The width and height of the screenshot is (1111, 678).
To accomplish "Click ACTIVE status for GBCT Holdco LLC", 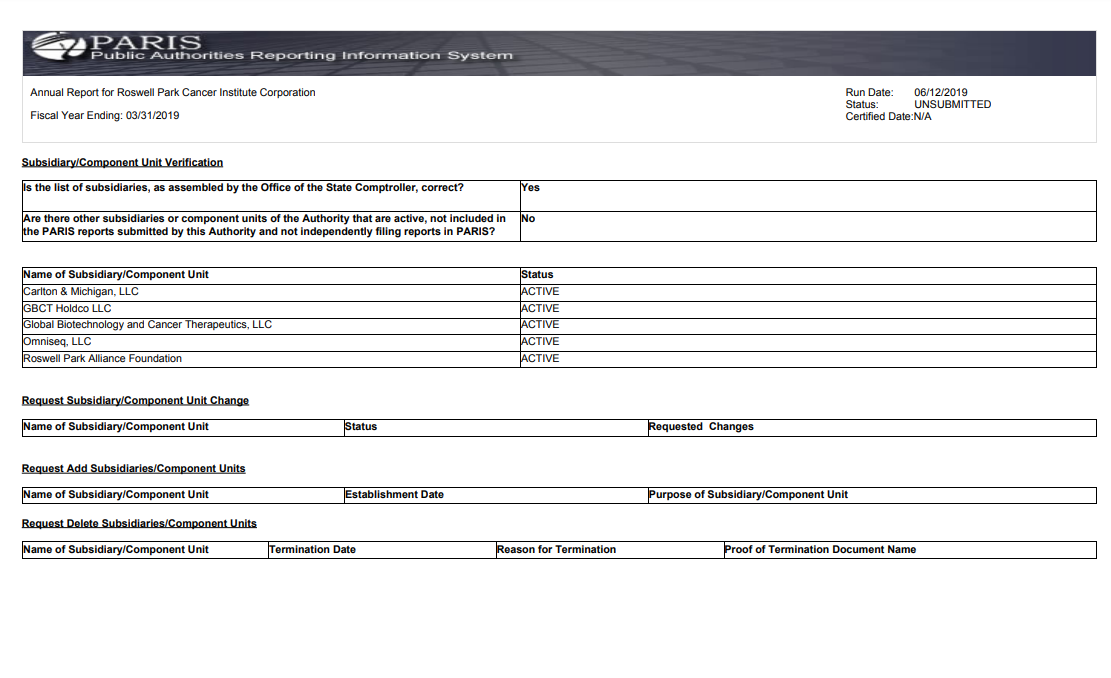I will click(x=540, y=309).
